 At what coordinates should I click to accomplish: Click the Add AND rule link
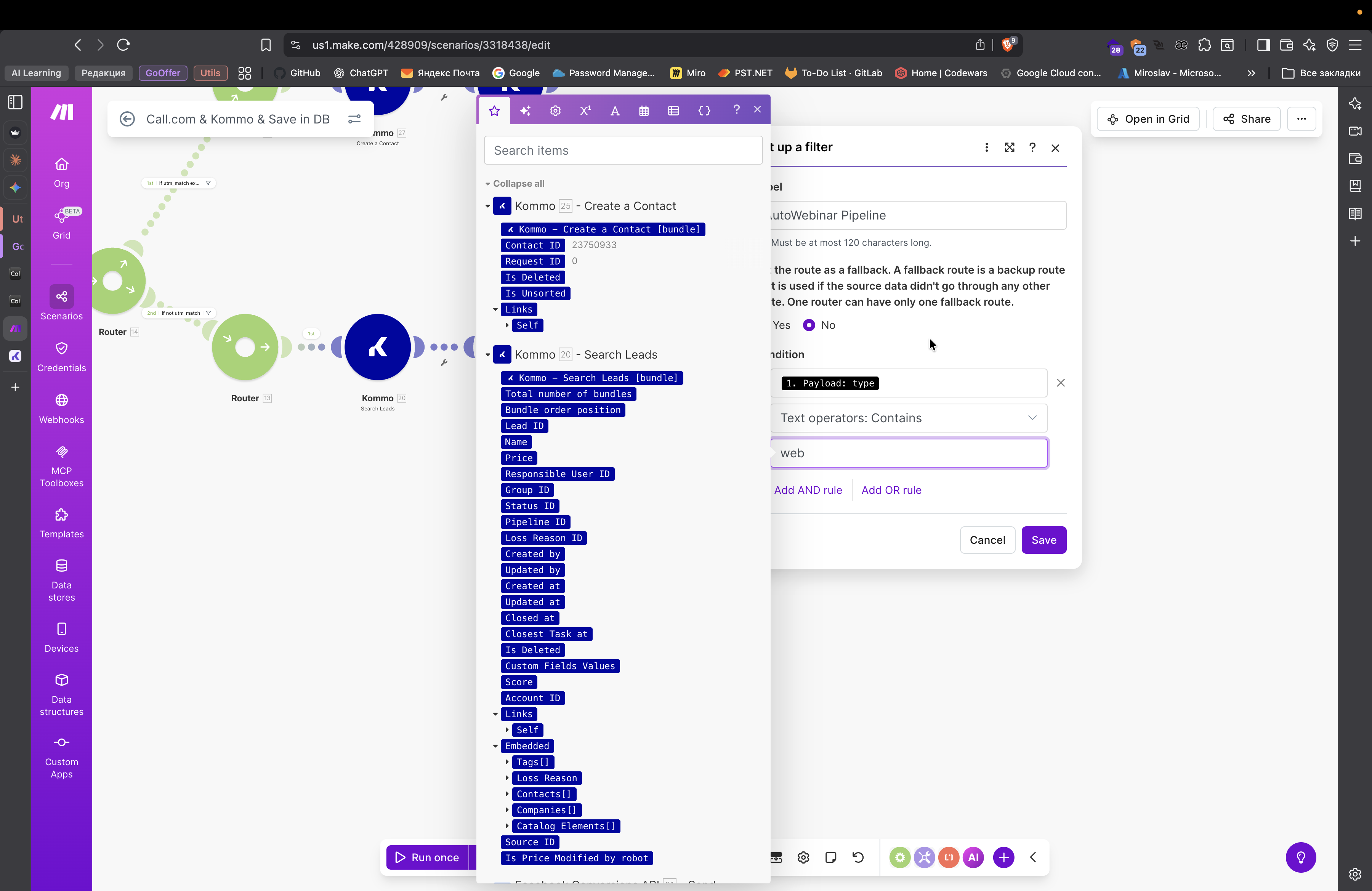click(808, 490)
